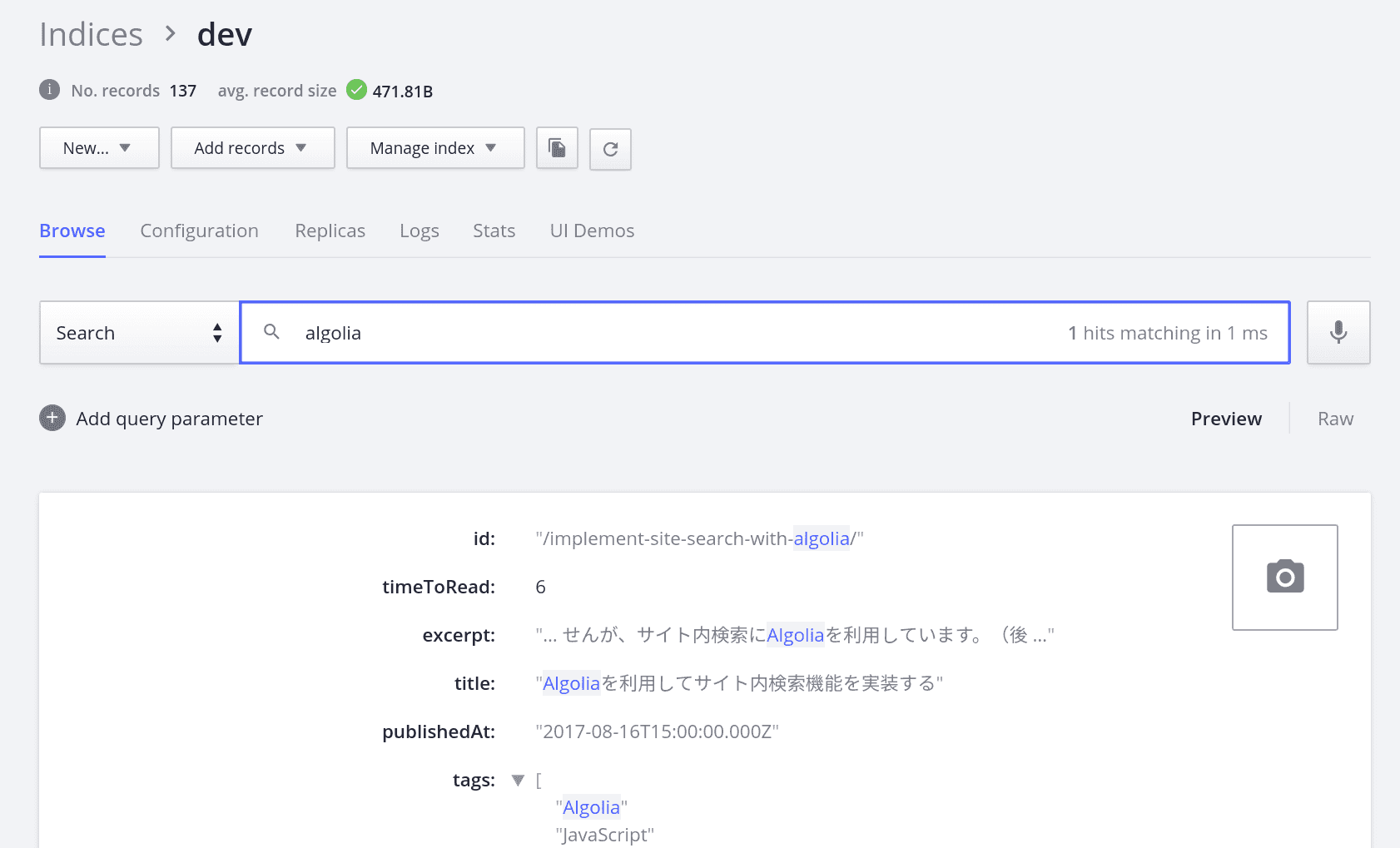The image size is (1400, 848).
Task: Open the Add records dropdown
Action: coord(252,148)
